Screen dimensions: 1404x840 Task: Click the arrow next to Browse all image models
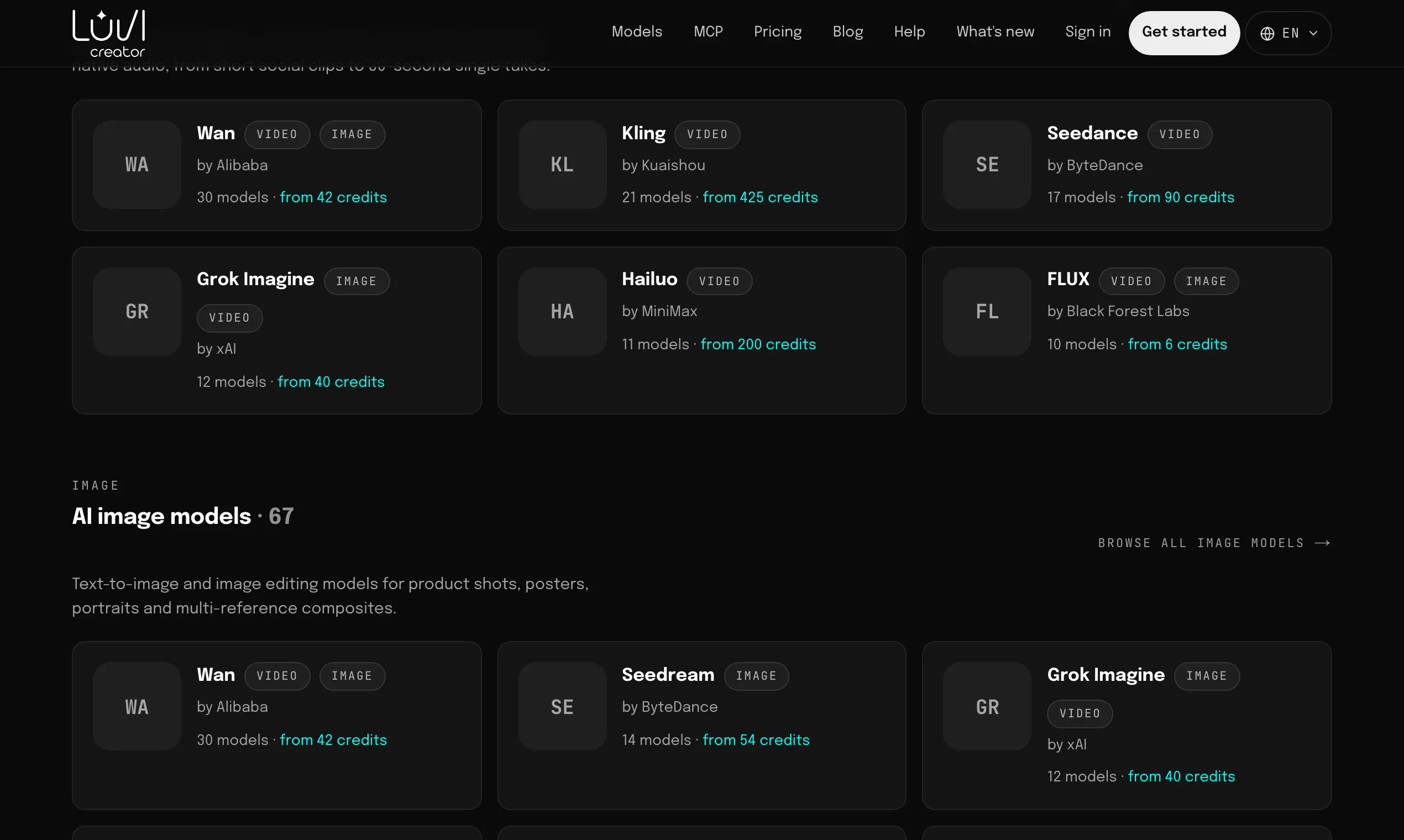(1322, 543)
